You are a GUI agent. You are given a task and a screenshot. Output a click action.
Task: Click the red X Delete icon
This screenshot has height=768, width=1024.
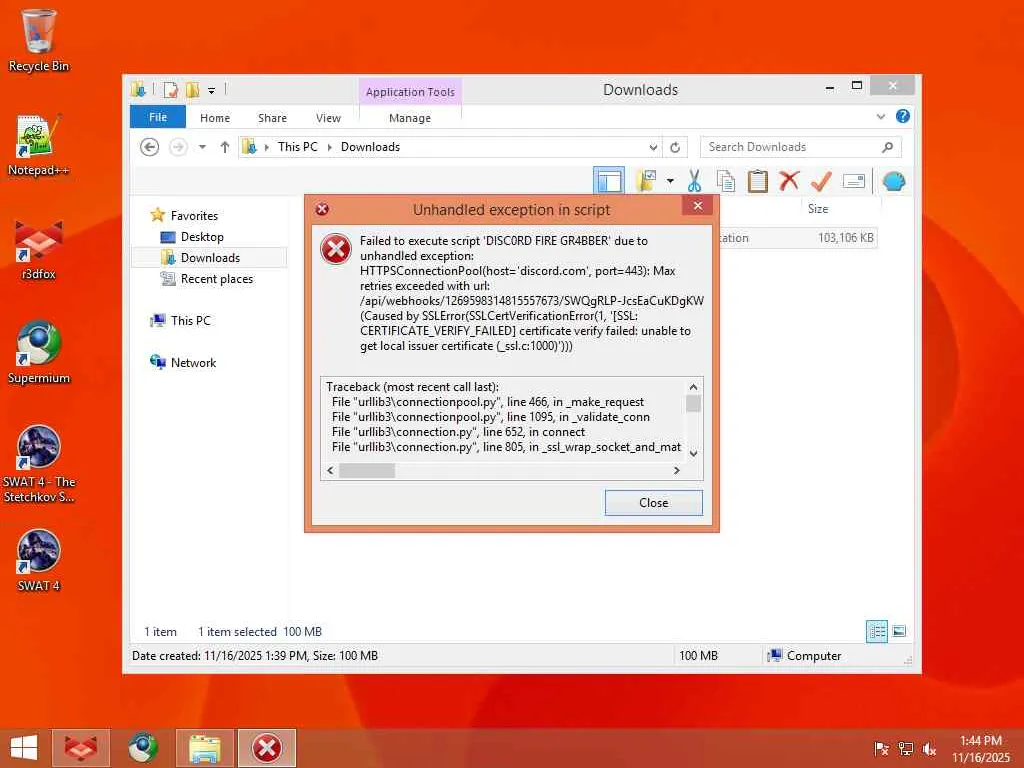pos(789,181)
